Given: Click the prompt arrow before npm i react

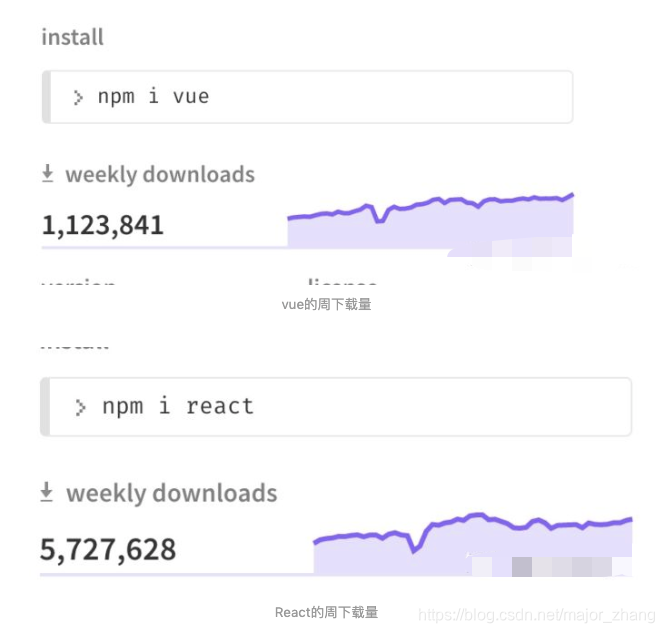Looking at the screenshot, I should click(x=81, y=407).
